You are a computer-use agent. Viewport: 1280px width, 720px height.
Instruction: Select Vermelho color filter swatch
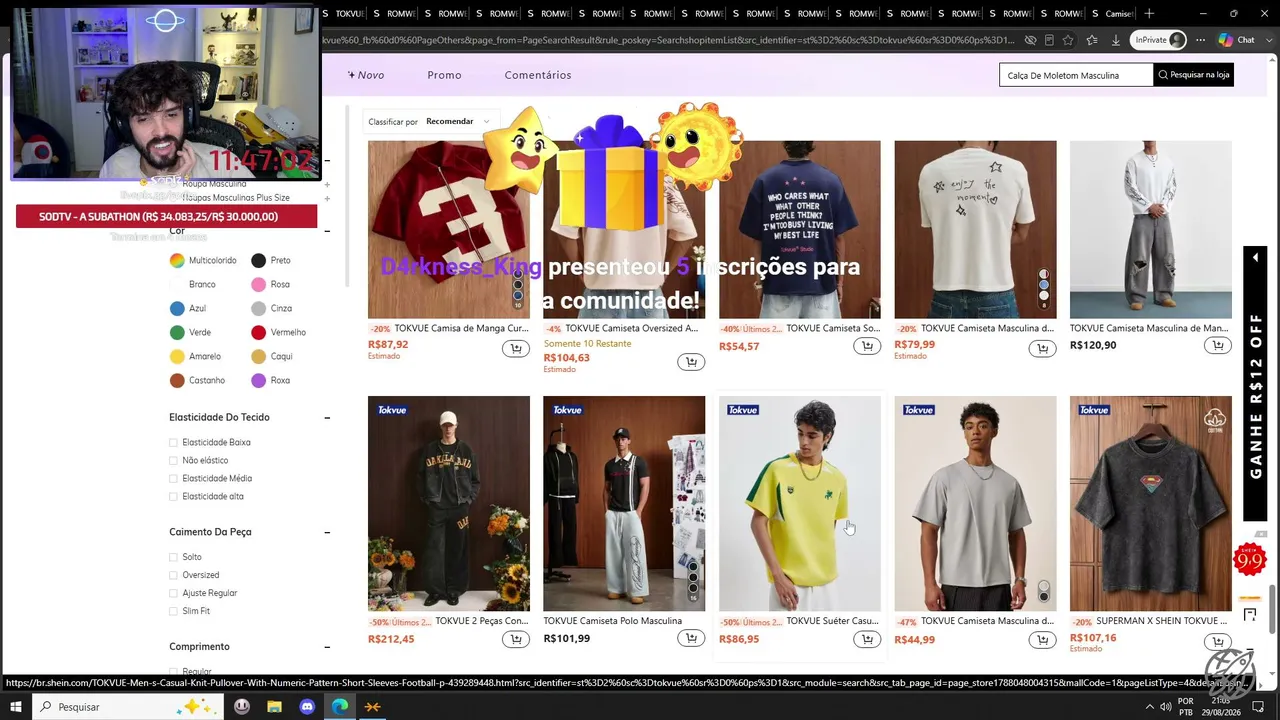(258, 332)
